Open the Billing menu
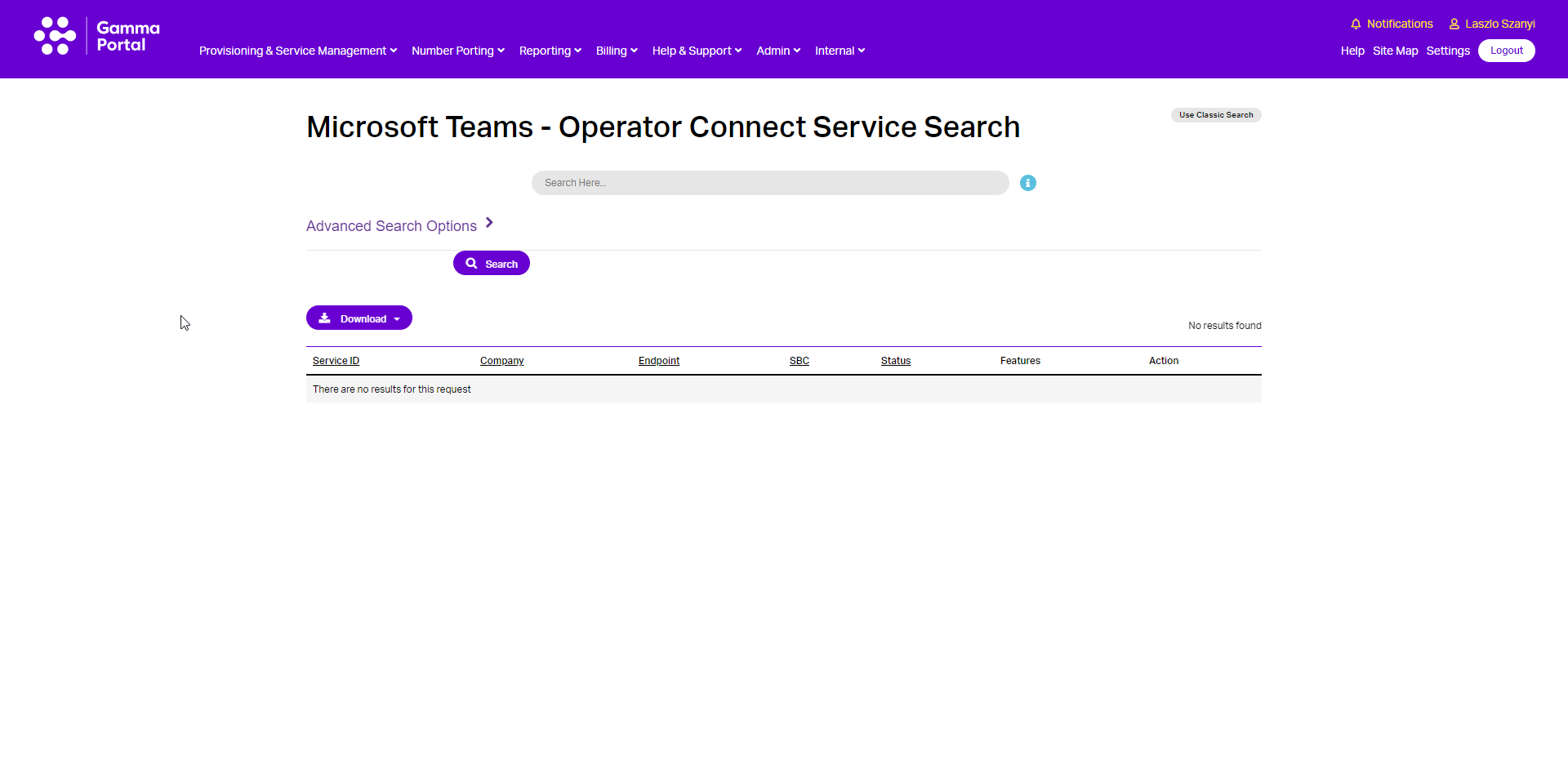Screen dimensions: 1568x765 pyautogui.click(x=617, y=51)
